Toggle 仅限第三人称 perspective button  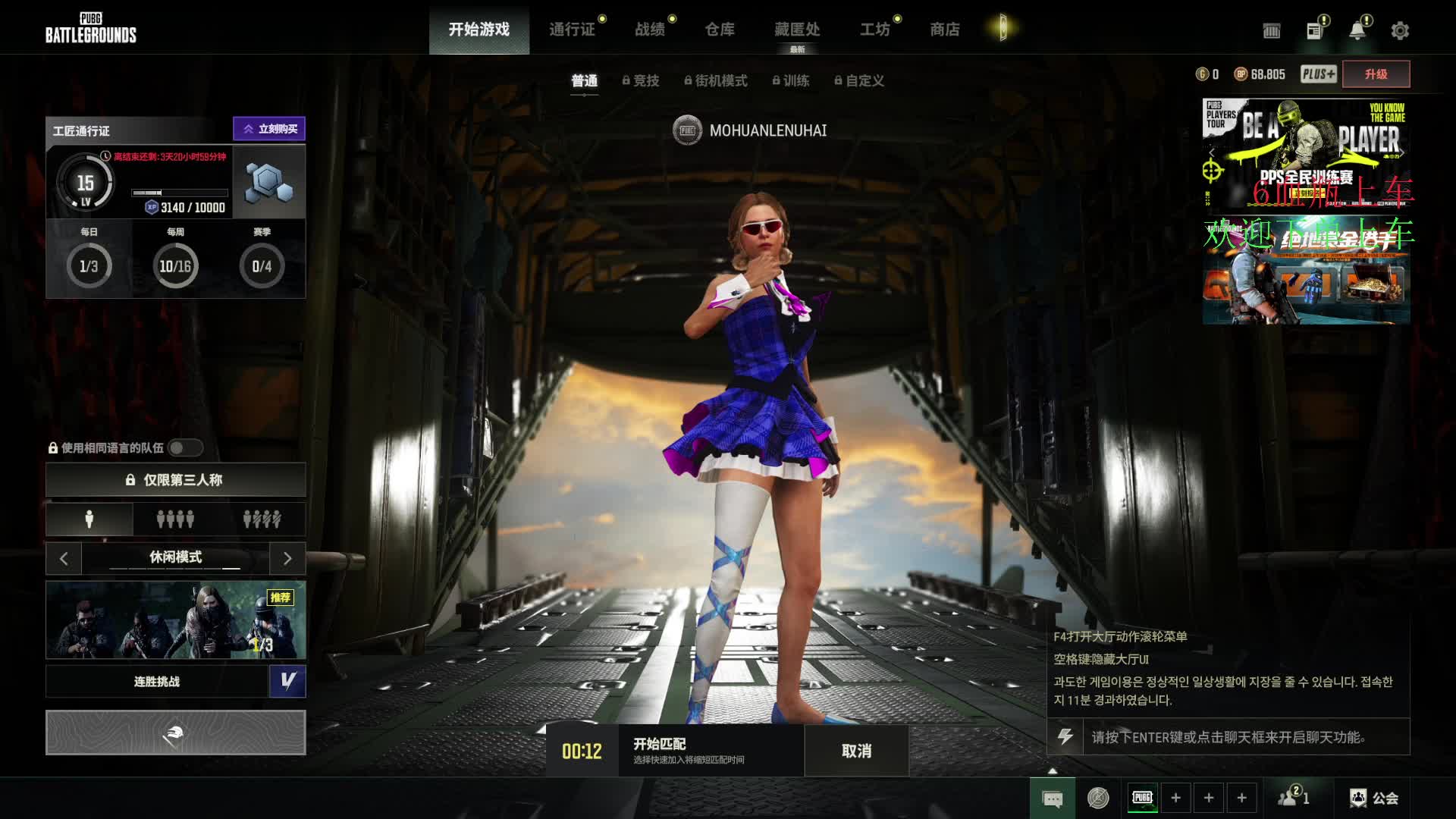click(176, 480)
